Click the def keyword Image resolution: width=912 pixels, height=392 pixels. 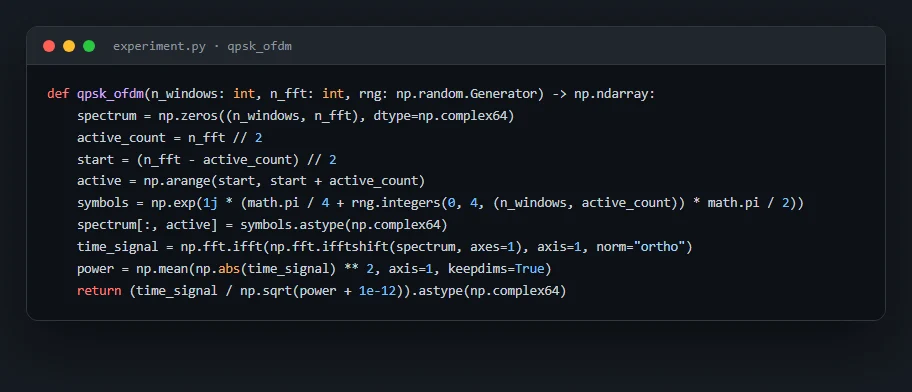click(x=58, y=94)
